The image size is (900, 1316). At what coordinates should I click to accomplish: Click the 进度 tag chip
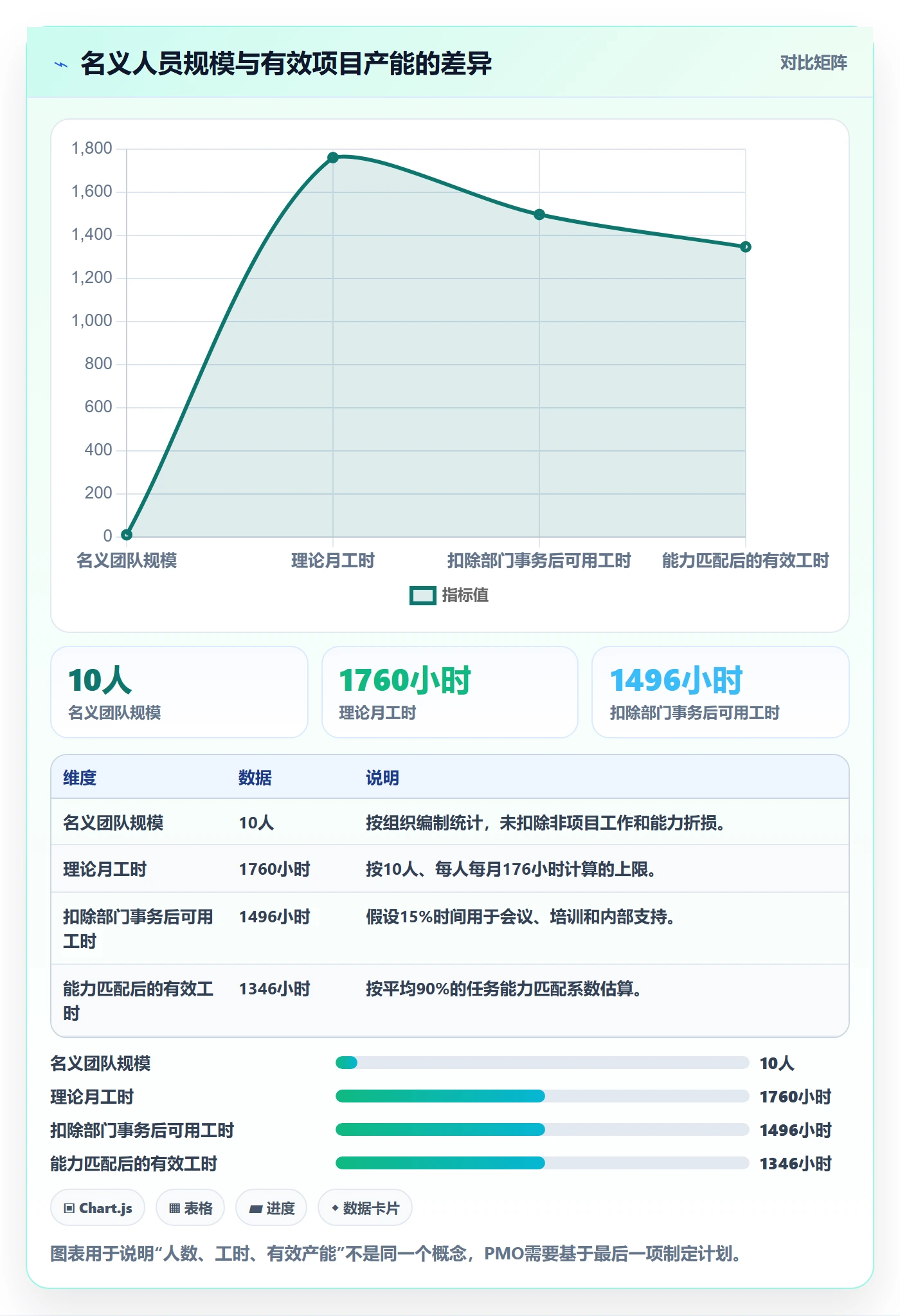point(271,1208)
